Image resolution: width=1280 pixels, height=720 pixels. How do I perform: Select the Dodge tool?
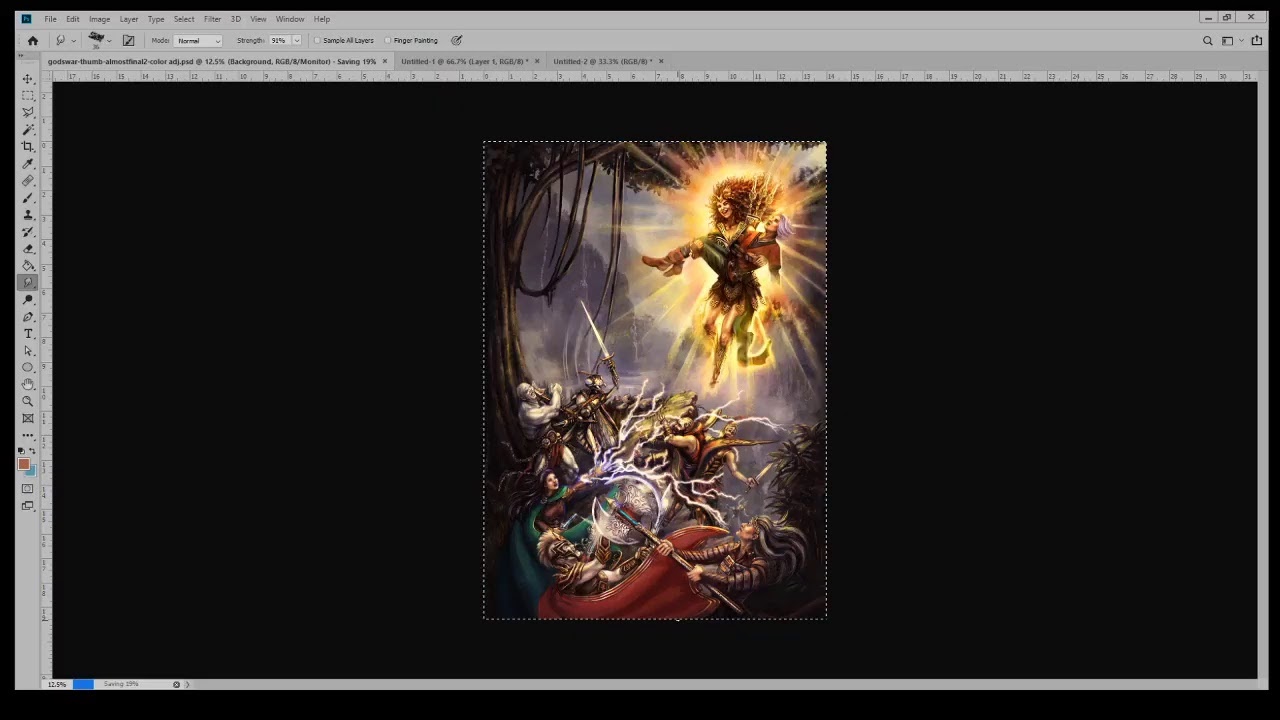pos(28,300)
